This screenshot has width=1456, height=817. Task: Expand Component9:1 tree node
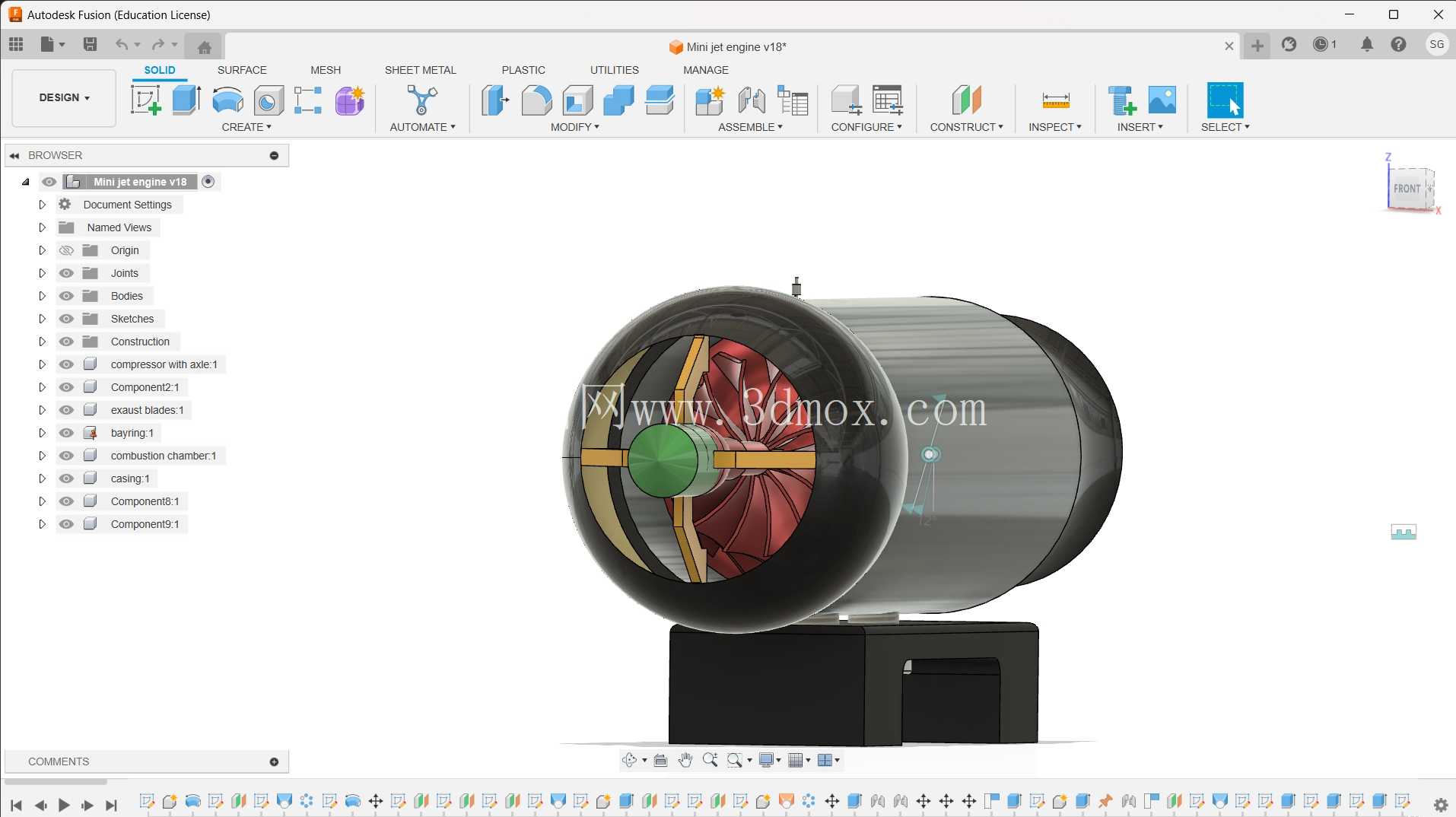(42, 524)
